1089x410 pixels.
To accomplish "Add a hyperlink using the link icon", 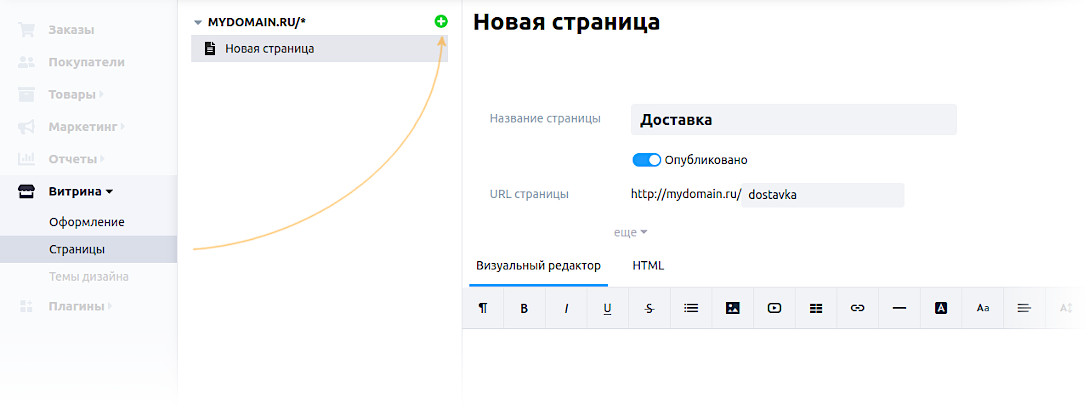I will (x=857, y=309).
